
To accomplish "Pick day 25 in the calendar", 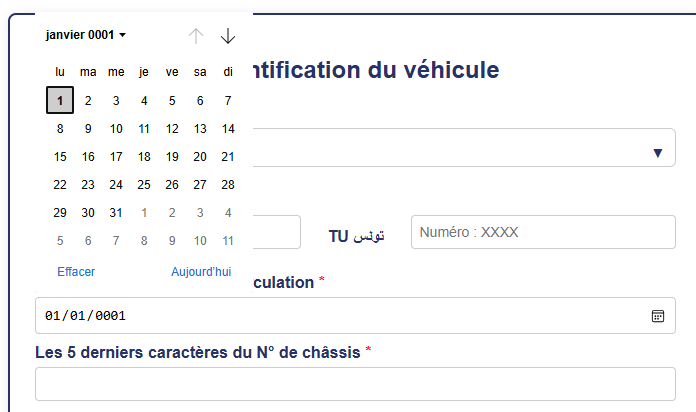I will pos(144,184).
